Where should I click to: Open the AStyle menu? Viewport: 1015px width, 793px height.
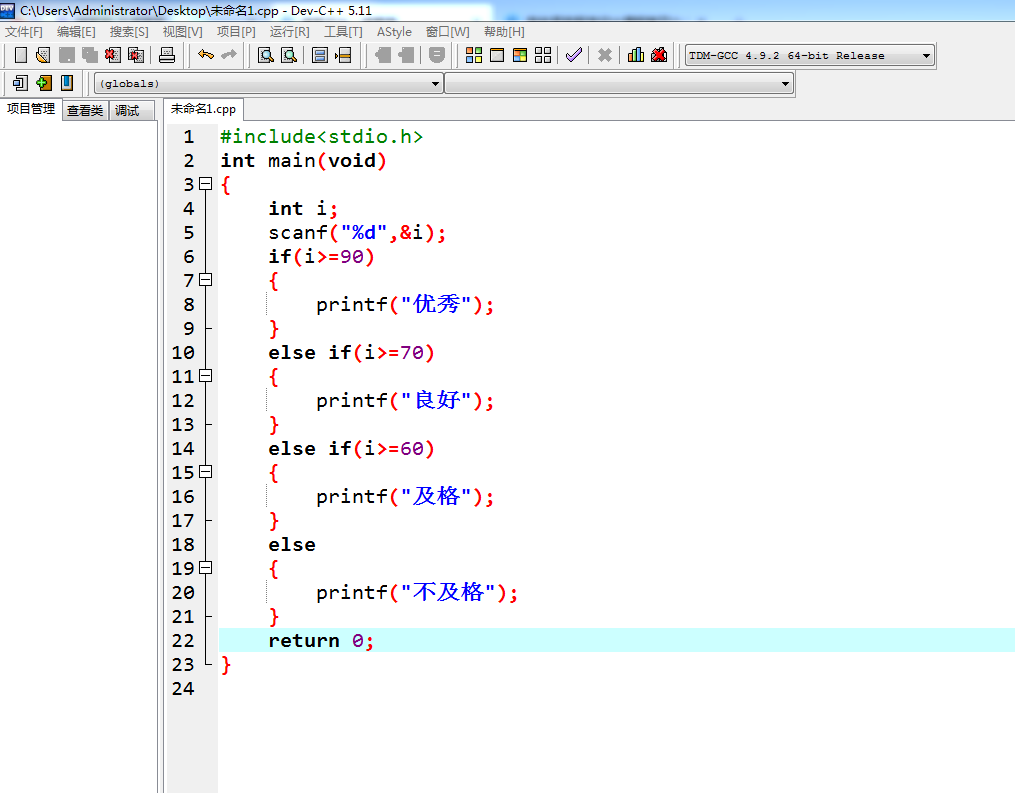(x=394, y=32)
